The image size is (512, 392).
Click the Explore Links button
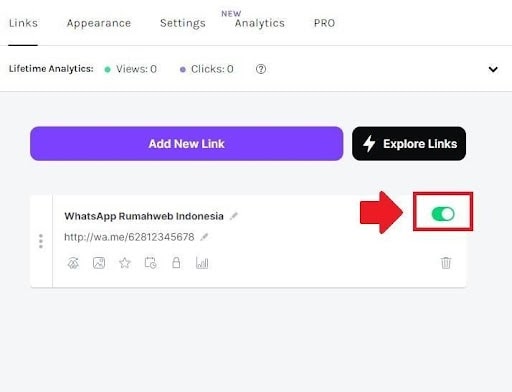[409, 144]
